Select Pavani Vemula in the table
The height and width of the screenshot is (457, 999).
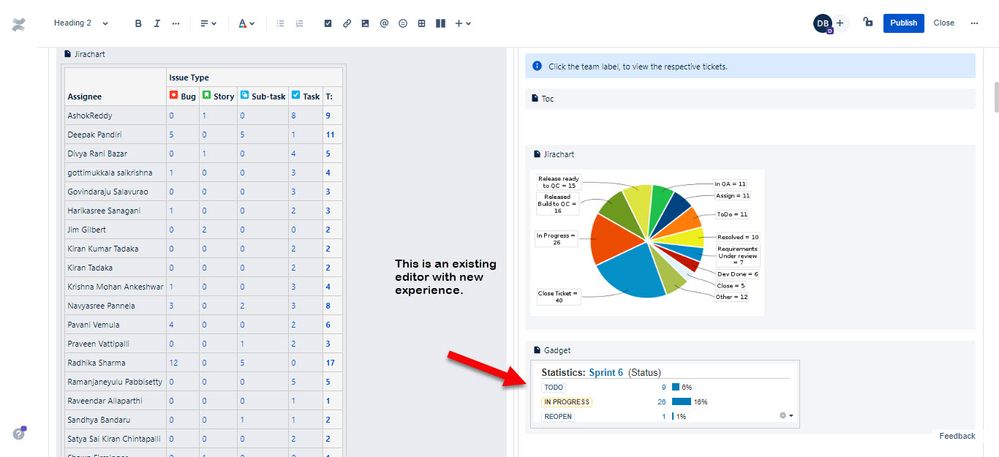click(x=93, y=324)
